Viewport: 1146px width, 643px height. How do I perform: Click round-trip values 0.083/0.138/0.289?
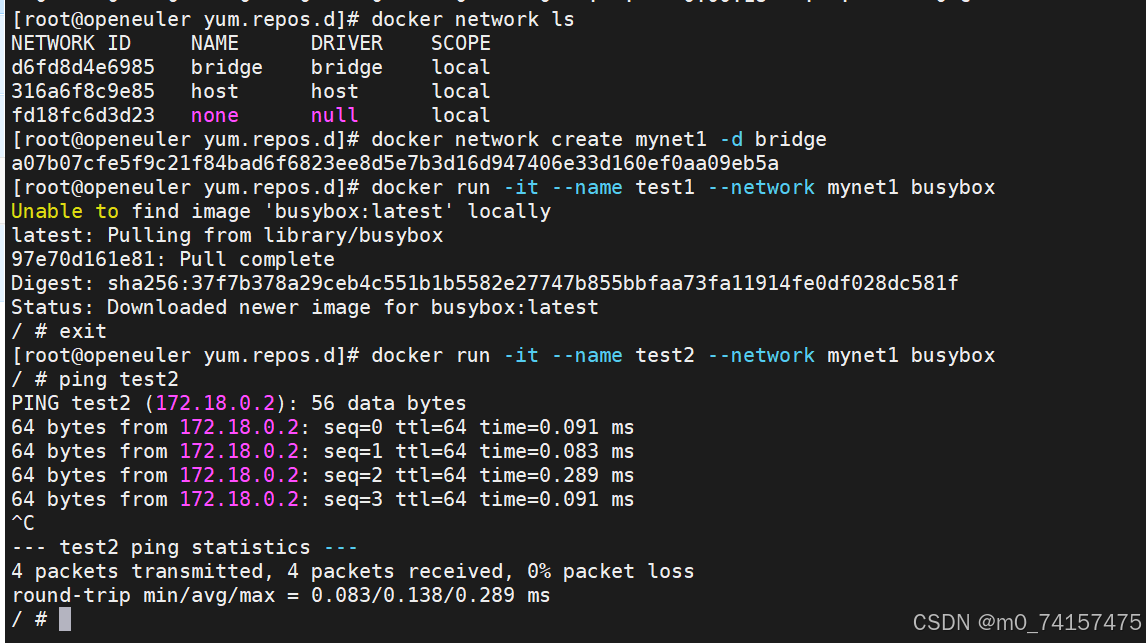tap(413, 596)
